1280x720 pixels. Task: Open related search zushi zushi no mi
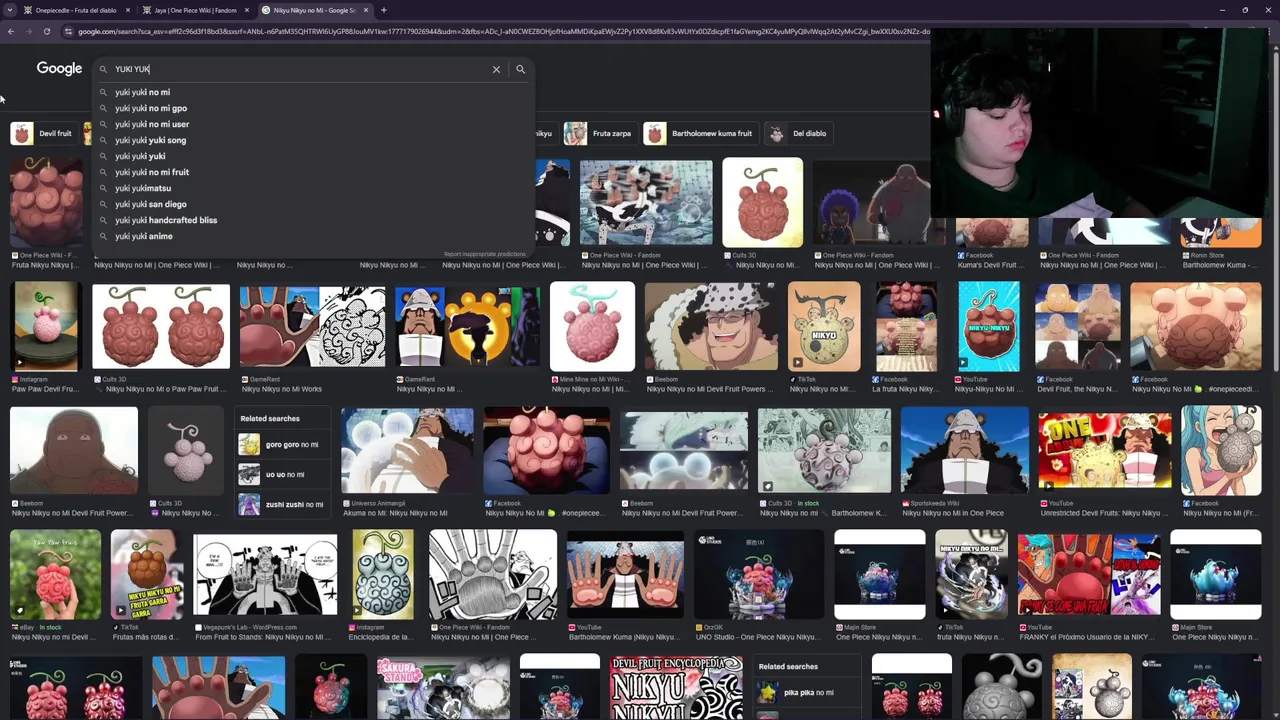click(x=281, y=505)
